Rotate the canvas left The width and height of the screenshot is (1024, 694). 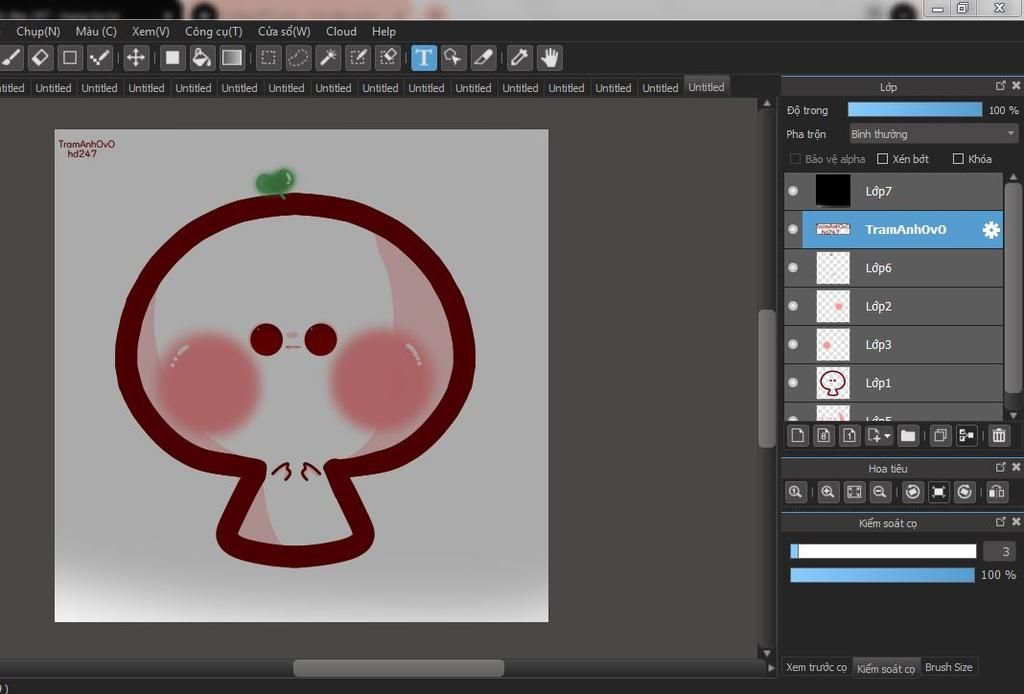pyautogui.click(x=912, y=492)
